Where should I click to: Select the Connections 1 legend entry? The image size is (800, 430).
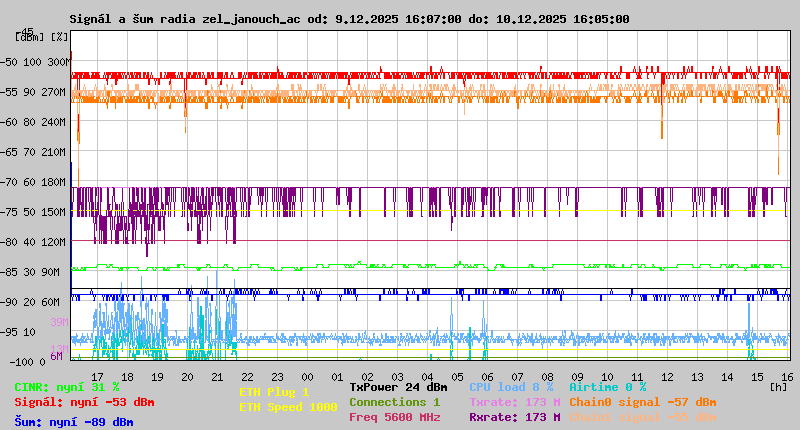[x=394, y=402]
